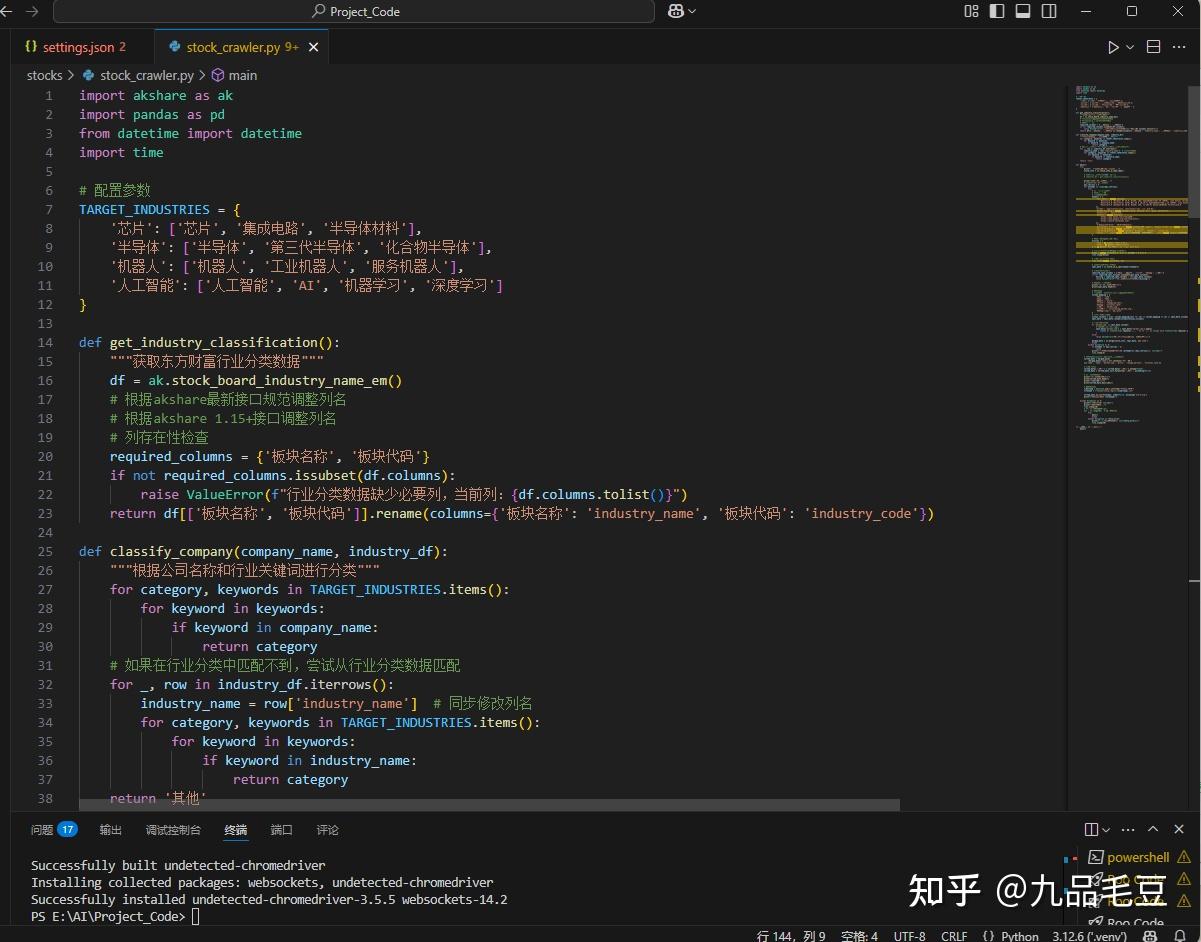Image resolution: width=1201 pixels, height=942 pixels.
Task: Run the Python file using the play button
Action: pos(1112,47)
